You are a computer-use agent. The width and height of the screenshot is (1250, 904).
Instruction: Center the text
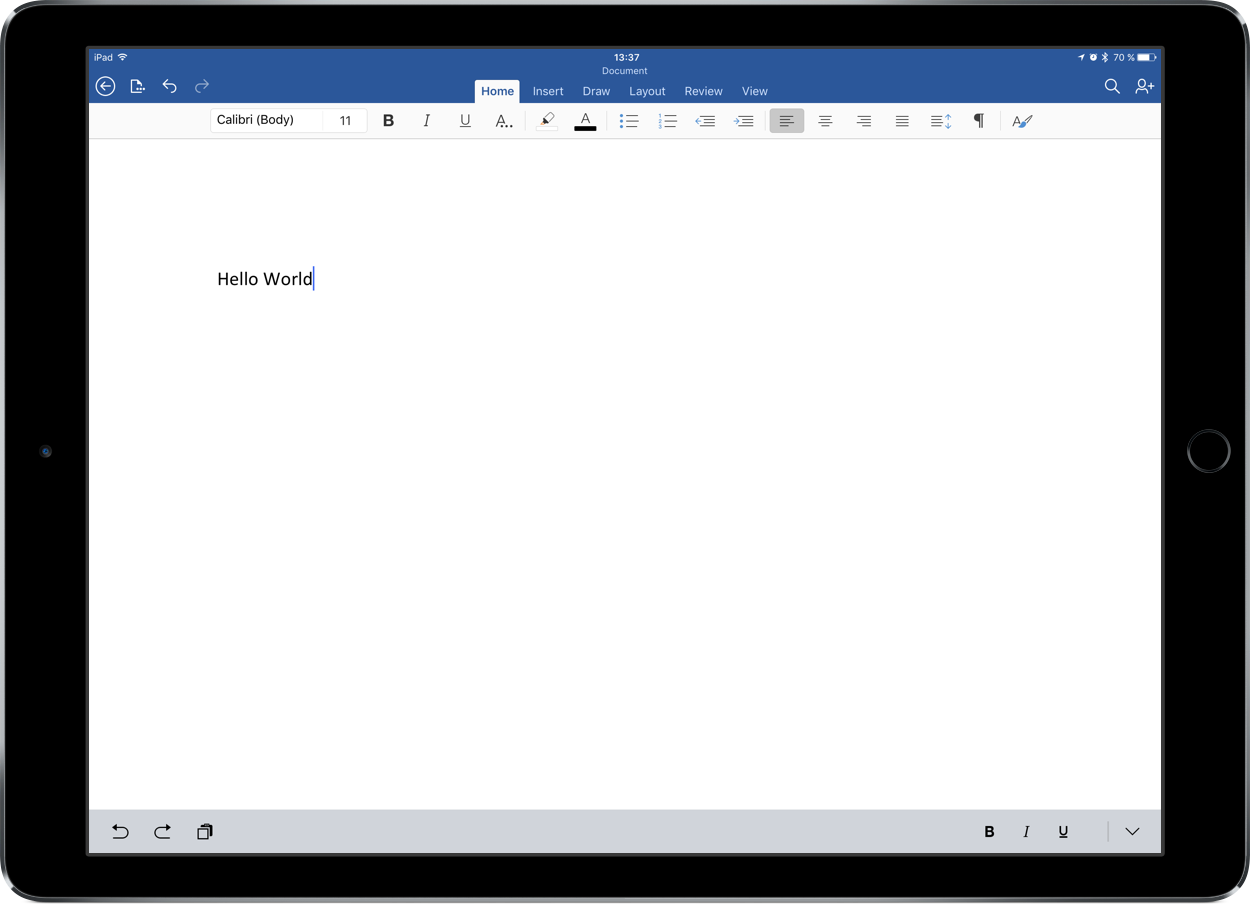[x=825, y=121]
